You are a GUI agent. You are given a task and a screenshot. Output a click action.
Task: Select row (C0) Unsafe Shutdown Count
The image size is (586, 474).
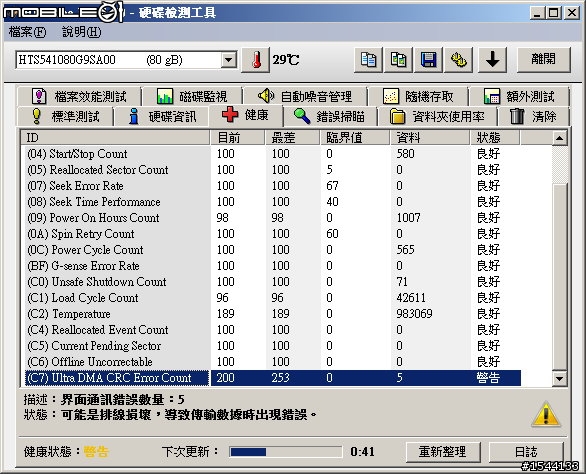[x=273, y=282]
